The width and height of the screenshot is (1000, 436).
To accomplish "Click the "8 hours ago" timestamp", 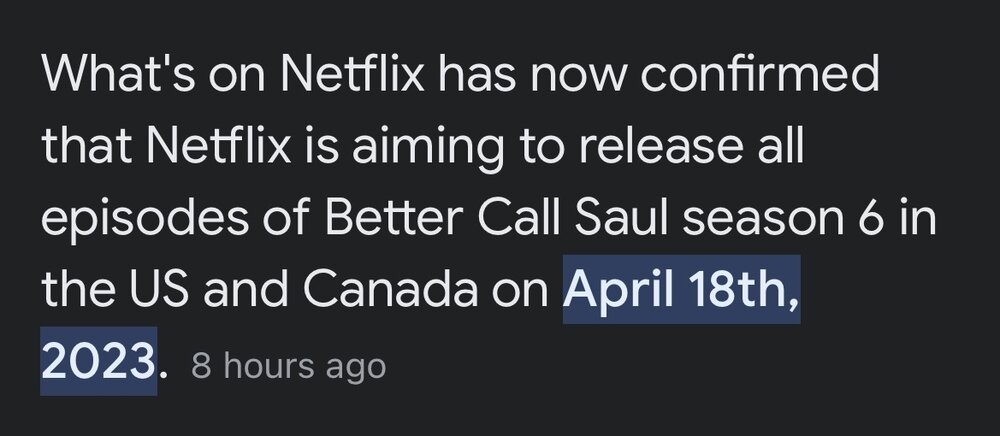I will tap(288, 365).
